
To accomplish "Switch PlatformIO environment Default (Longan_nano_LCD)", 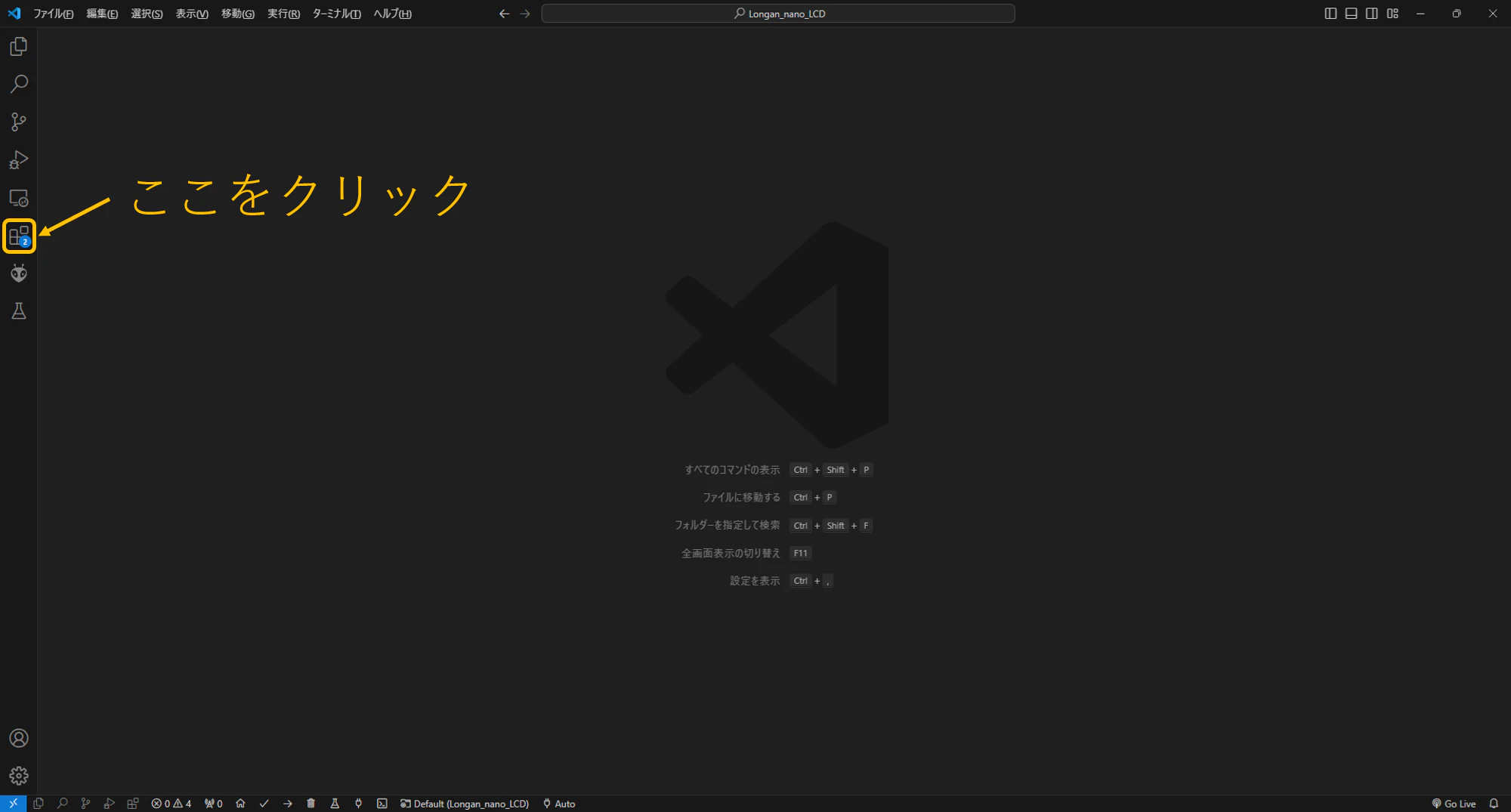I will click(x=465, y=804).
